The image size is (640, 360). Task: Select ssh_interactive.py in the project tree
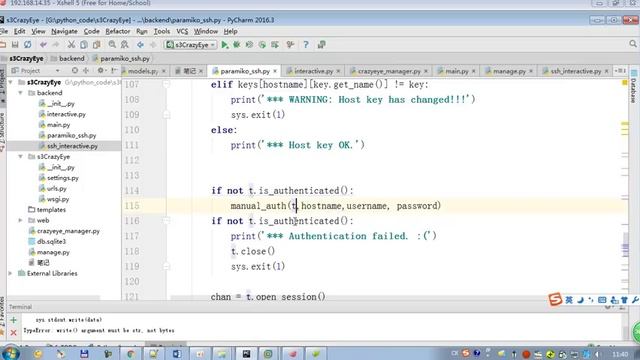(72, 146)
